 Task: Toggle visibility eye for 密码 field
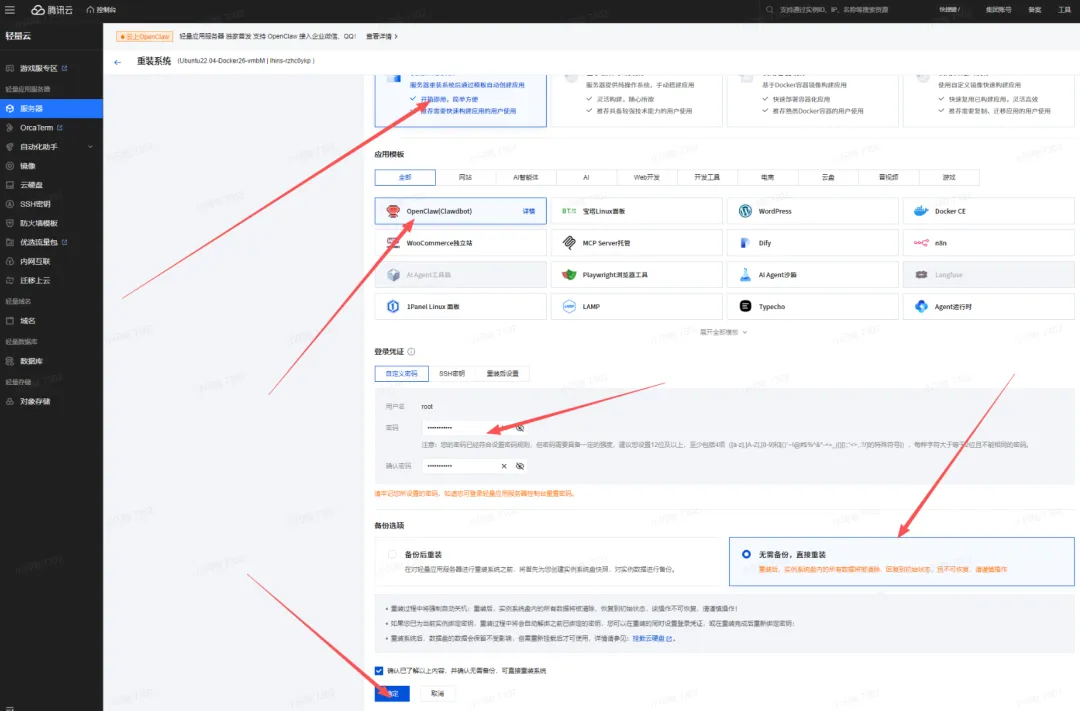(x=520, y=428)
